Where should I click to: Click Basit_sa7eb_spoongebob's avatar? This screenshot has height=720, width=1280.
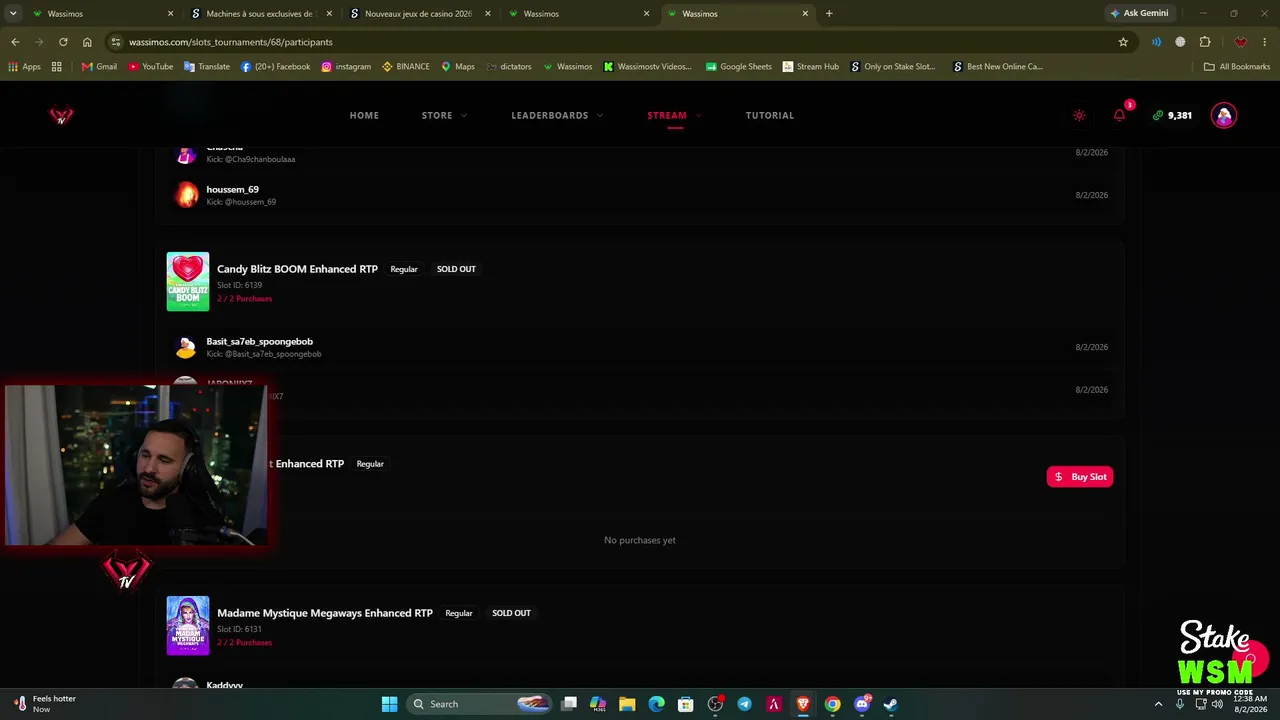click(186, 347)
